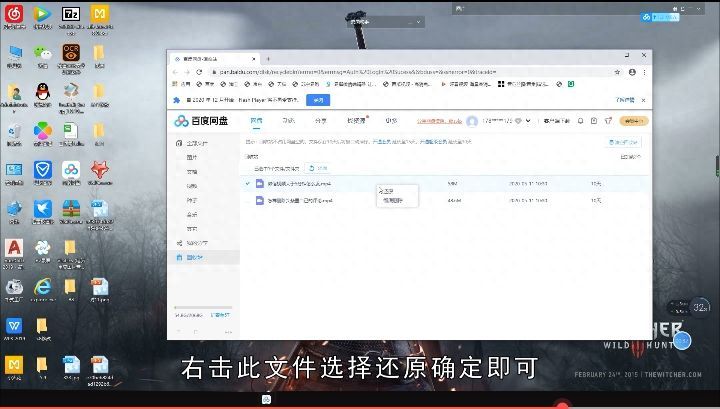Select 音乐 category in sidebar
The width and height of the screenshot is (720, 409).
(x=192, y=214)
